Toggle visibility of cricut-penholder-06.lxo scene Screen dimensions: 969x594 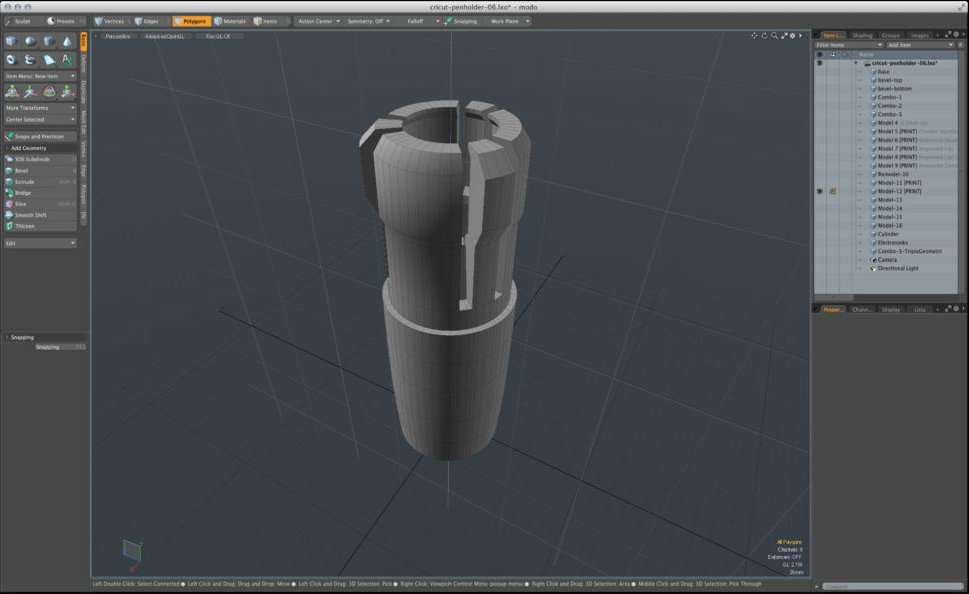coord(820,63)
